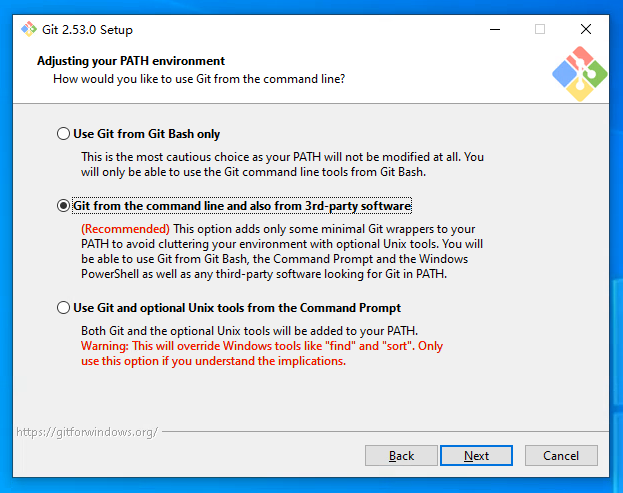Minimize the Git Setup window
Viewport: 623px width, 493px height.
(494, 30)
